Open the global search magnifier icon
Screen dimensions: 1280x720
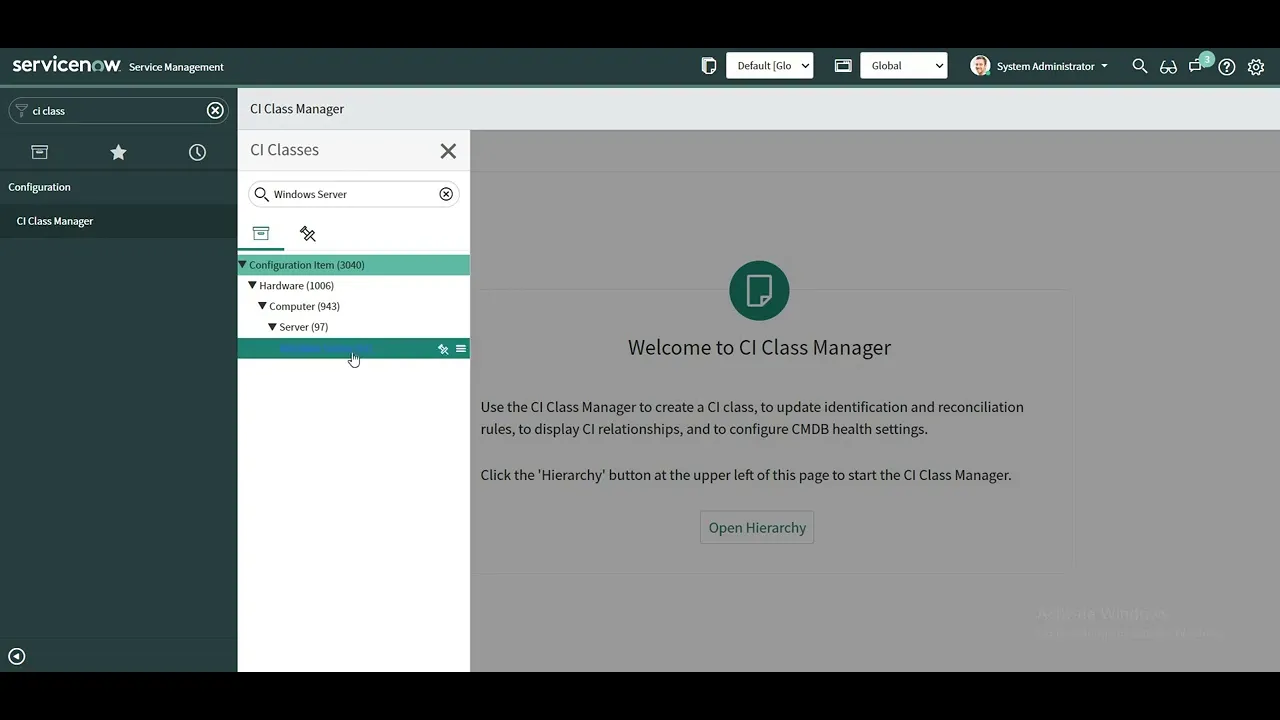1140,66
